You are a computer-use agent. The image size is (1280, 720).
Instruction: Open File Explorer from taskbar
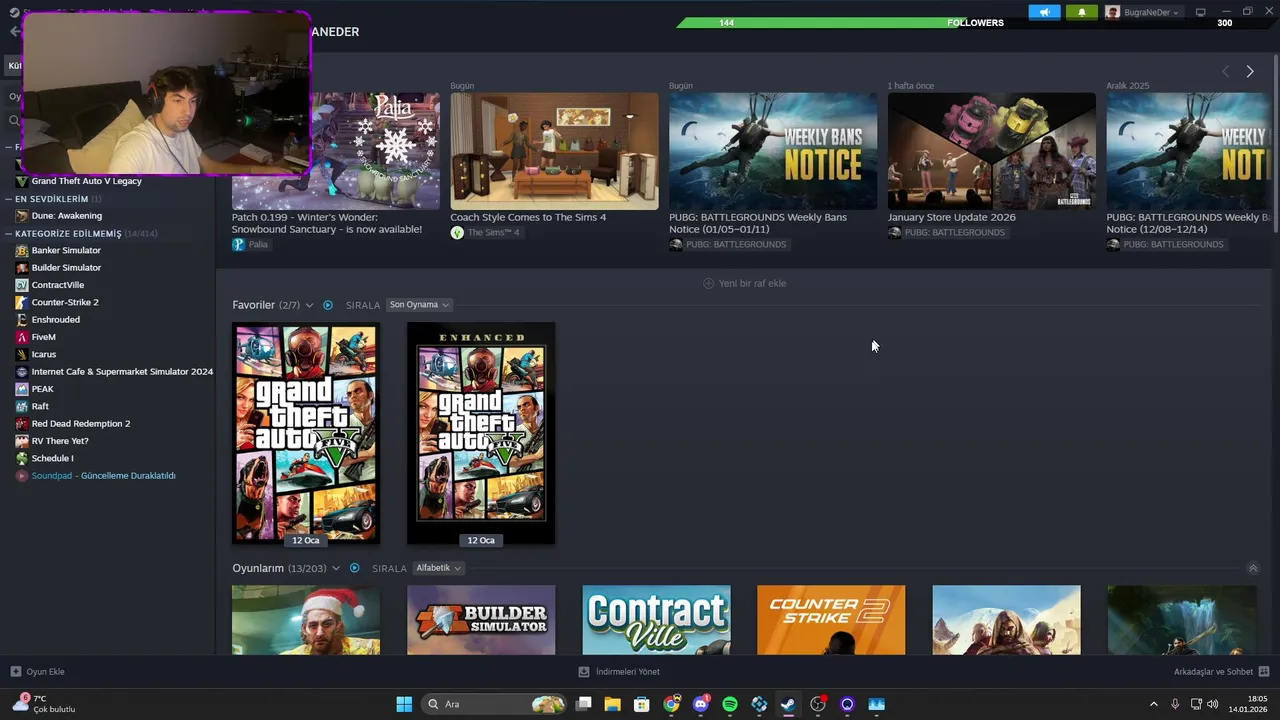(613, 704)
